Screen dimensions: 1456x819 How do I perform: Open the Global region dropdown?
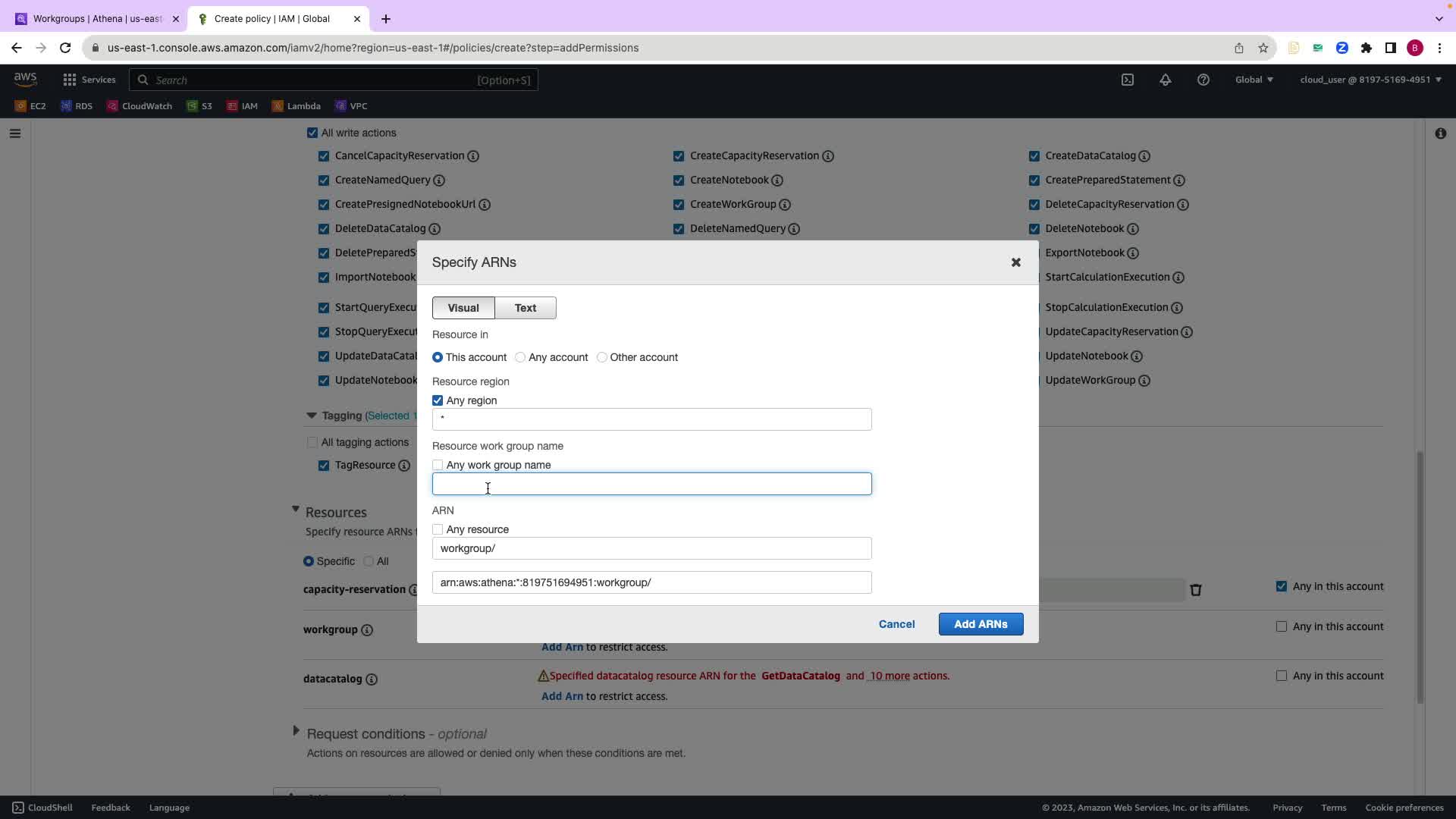(x=1254, y=80)
